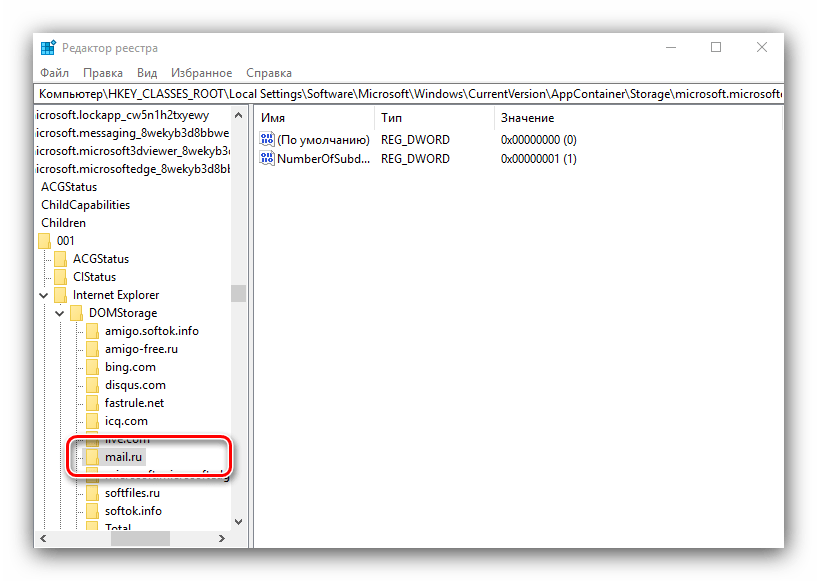This screenshot has width=817, height=581.
Task: Select the mail.ru folder icon
Action: pos(92,457)
